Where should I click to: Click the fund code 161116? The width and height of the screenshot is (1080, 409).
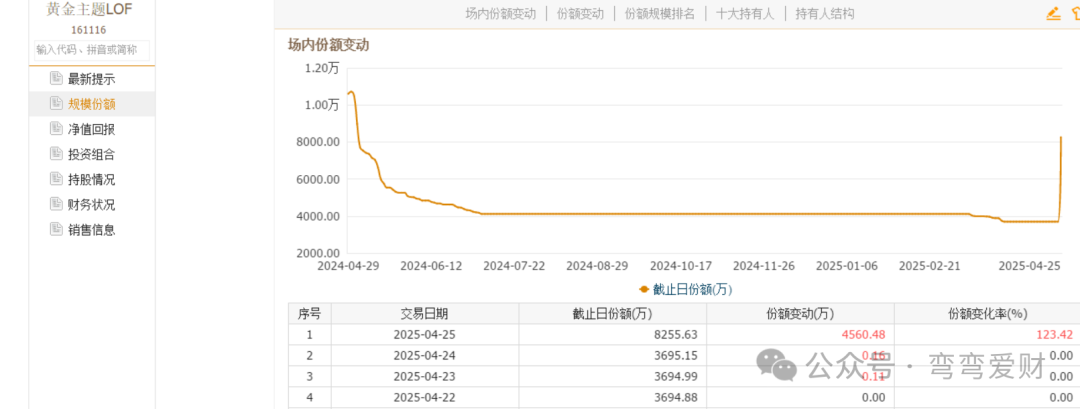point(89,30)
